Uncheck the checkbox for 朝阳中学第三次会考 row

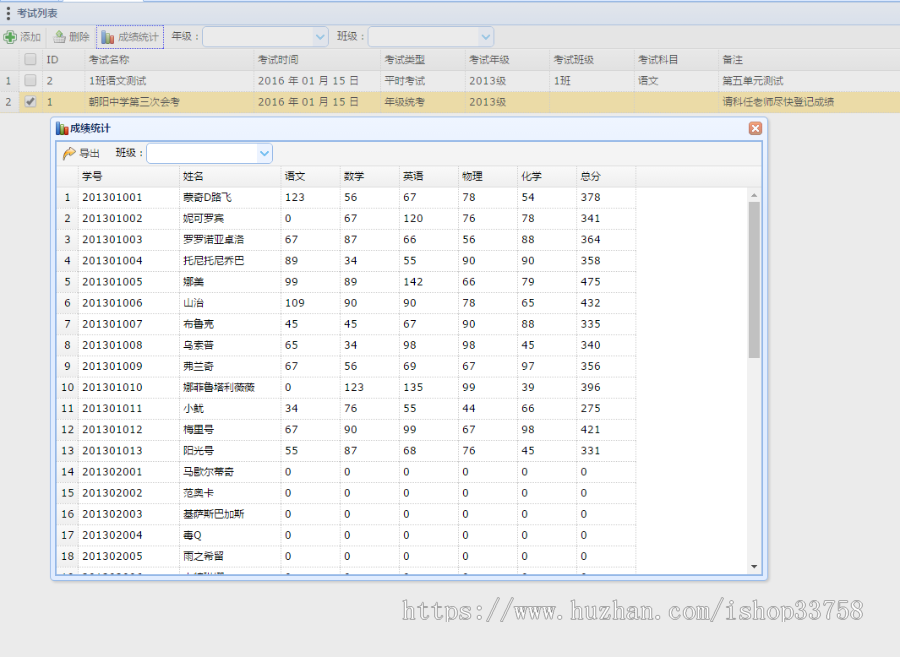[29, 101]
